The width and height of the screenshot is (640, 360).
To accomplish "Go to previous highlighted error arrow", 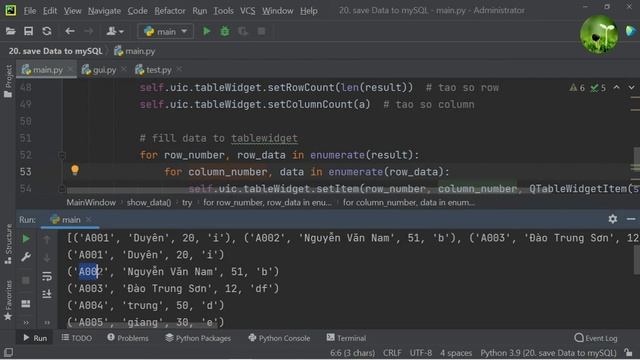I will 616,87.
